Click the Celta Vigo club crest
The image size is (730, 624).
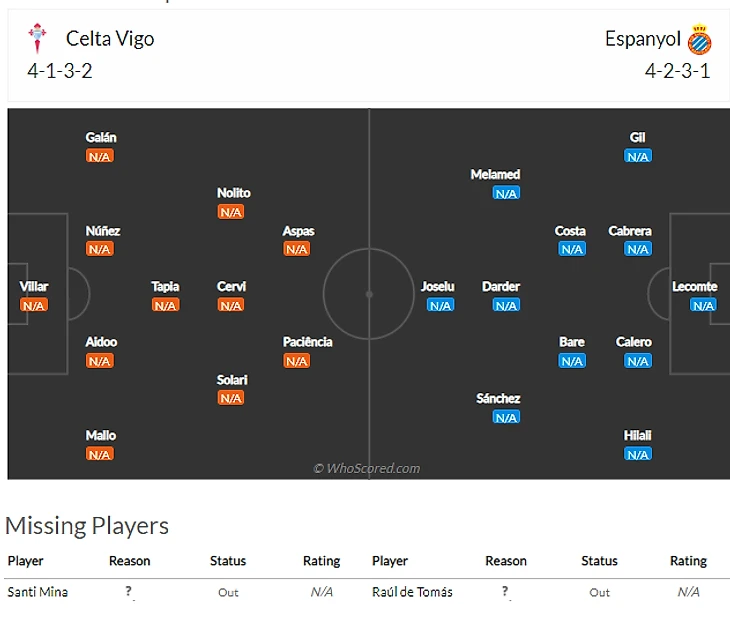[37, 38]
